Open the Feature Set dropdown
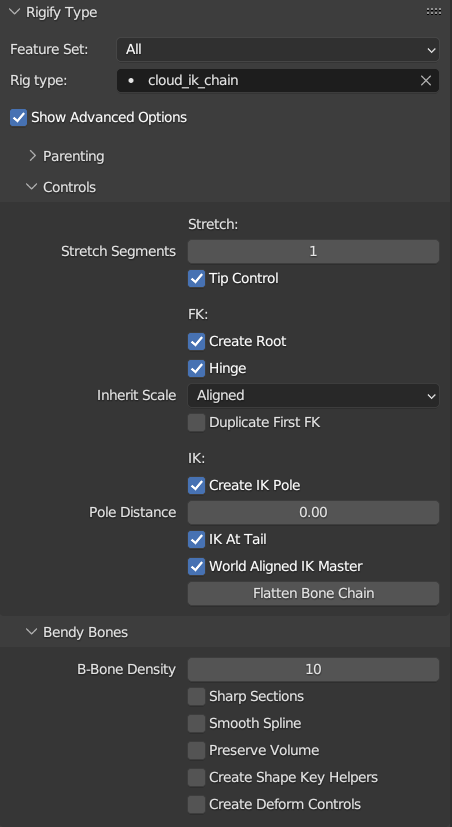The width and height of the screenshot is (452, 827). pyautogui.click(x=278, y=50)
